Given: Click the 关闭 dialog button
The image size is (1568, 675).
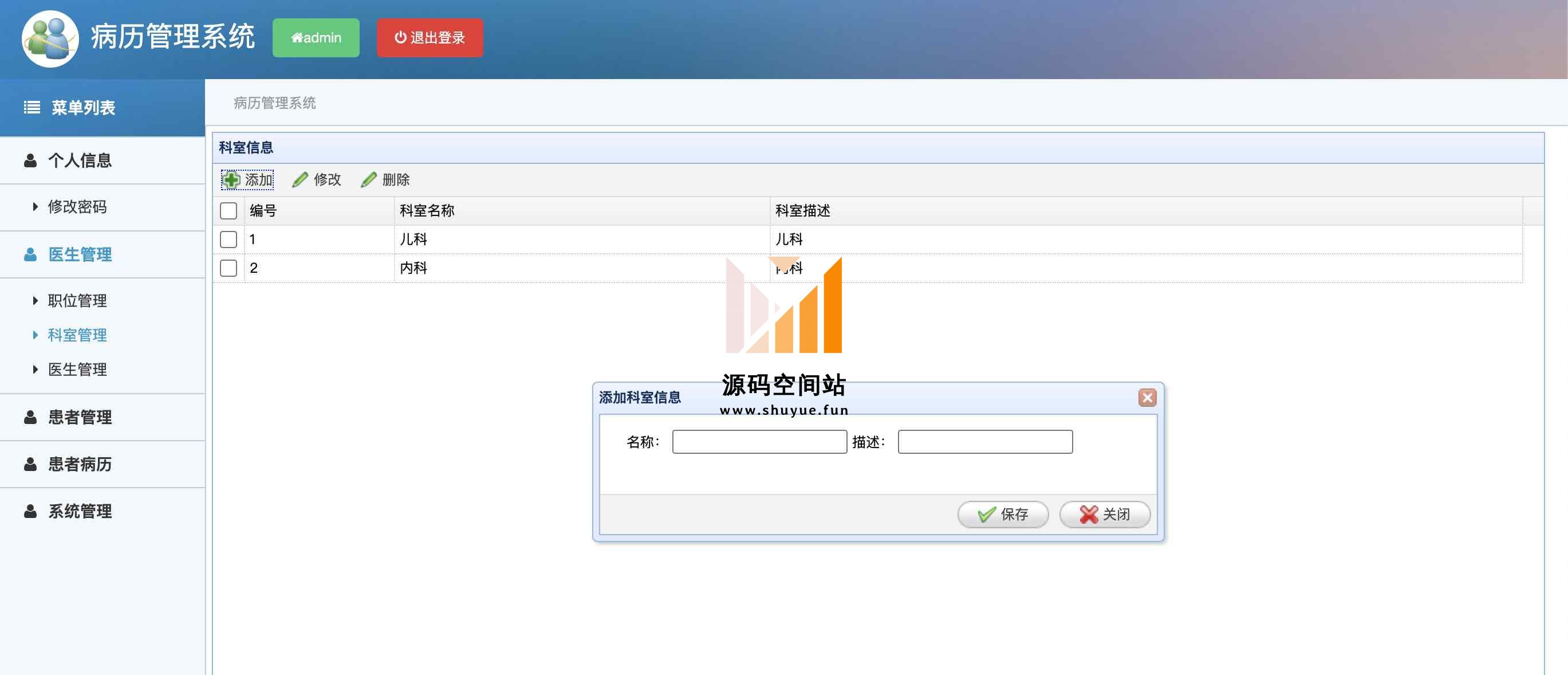Looking at the screenshot, I should point(1105,515).
